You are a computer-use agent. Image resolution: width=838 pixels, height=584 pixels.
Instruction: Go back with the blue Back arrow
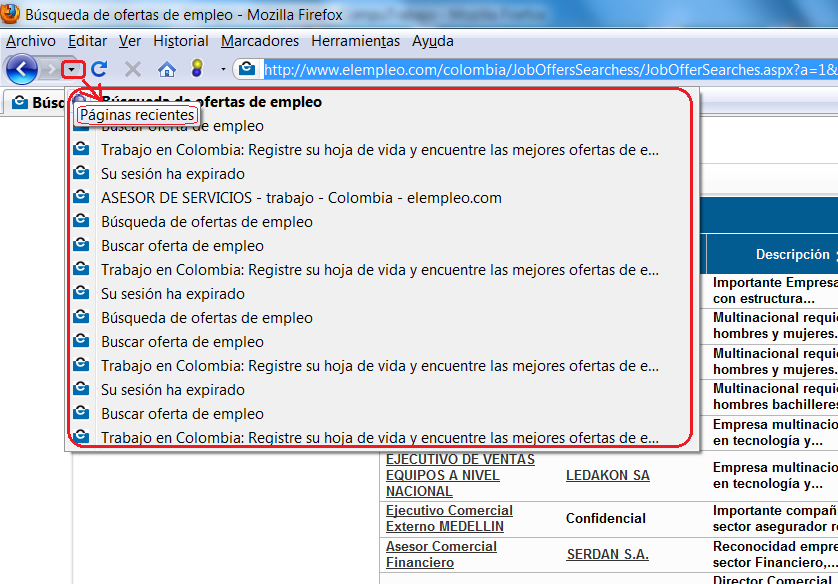[21, 69]
